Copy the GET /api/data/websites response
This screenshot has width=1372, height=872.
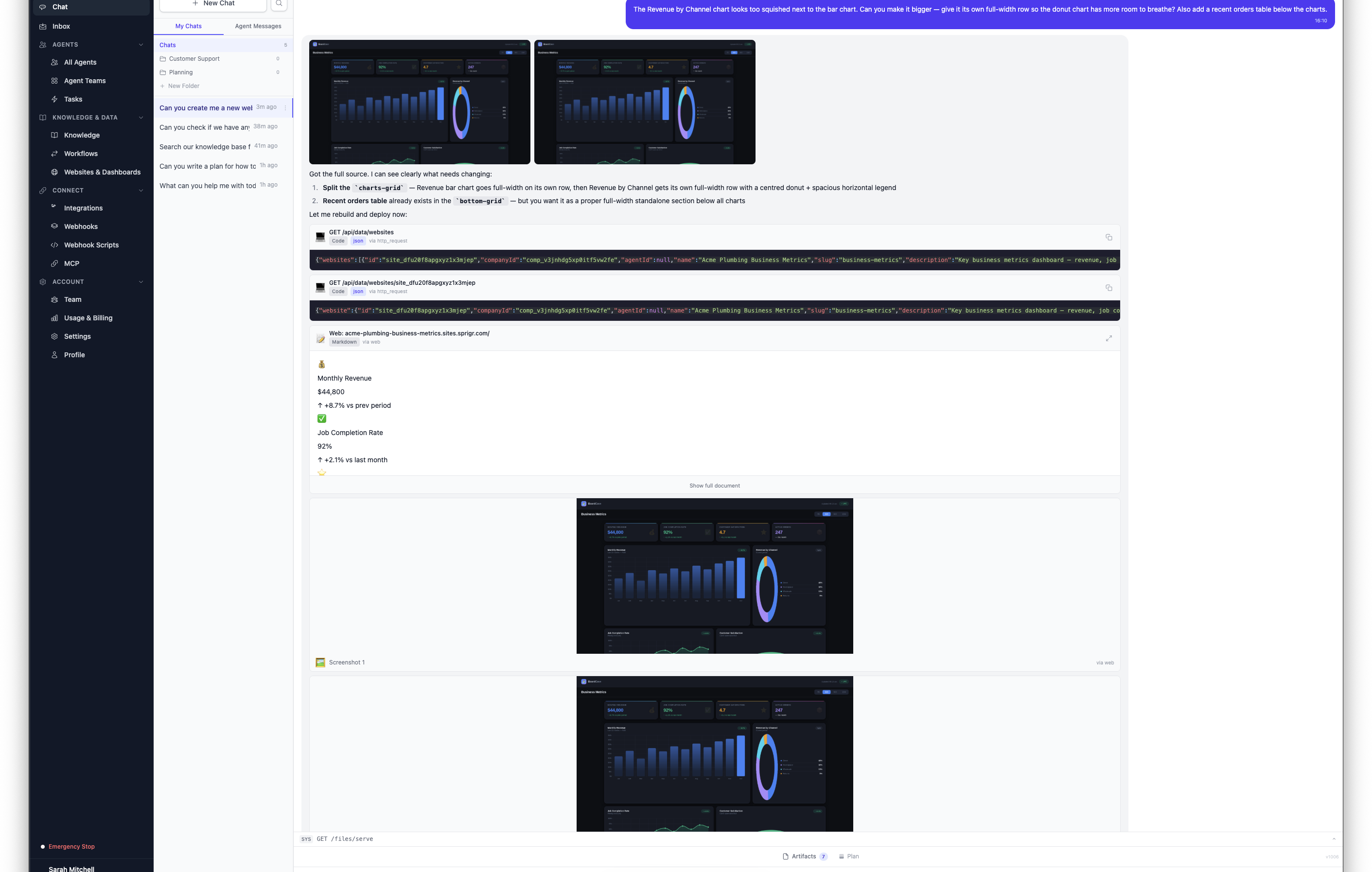(x=1109, y=237)
